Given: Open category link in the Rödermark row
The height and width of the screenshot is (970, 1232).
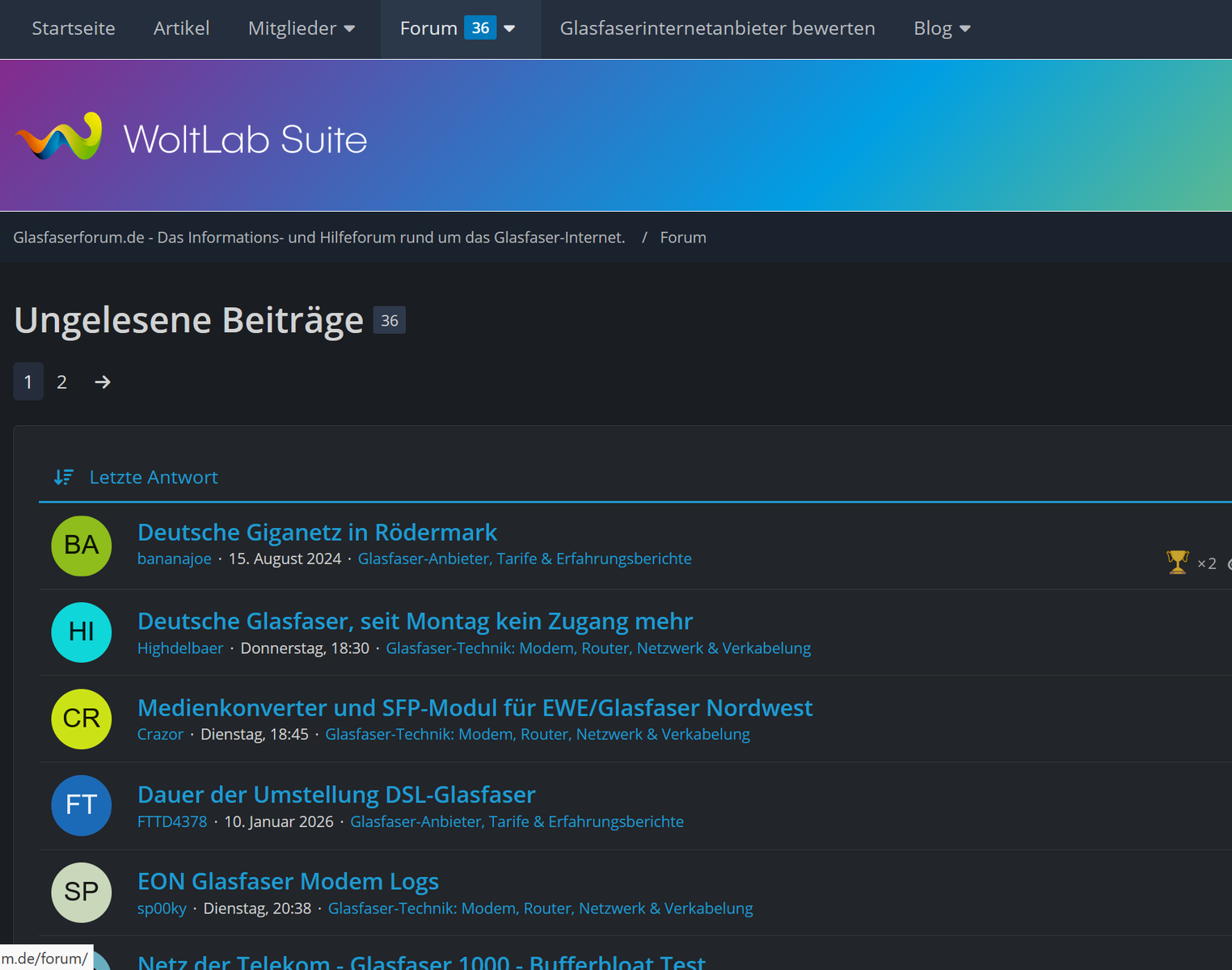Looking at the screenshot, I should coord(525,559).
